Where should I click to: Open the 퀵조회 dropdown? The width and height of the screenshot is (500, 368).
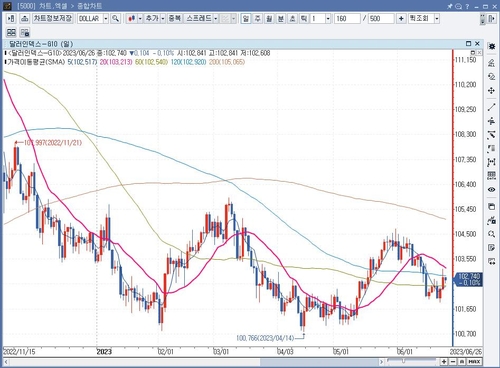437,19
